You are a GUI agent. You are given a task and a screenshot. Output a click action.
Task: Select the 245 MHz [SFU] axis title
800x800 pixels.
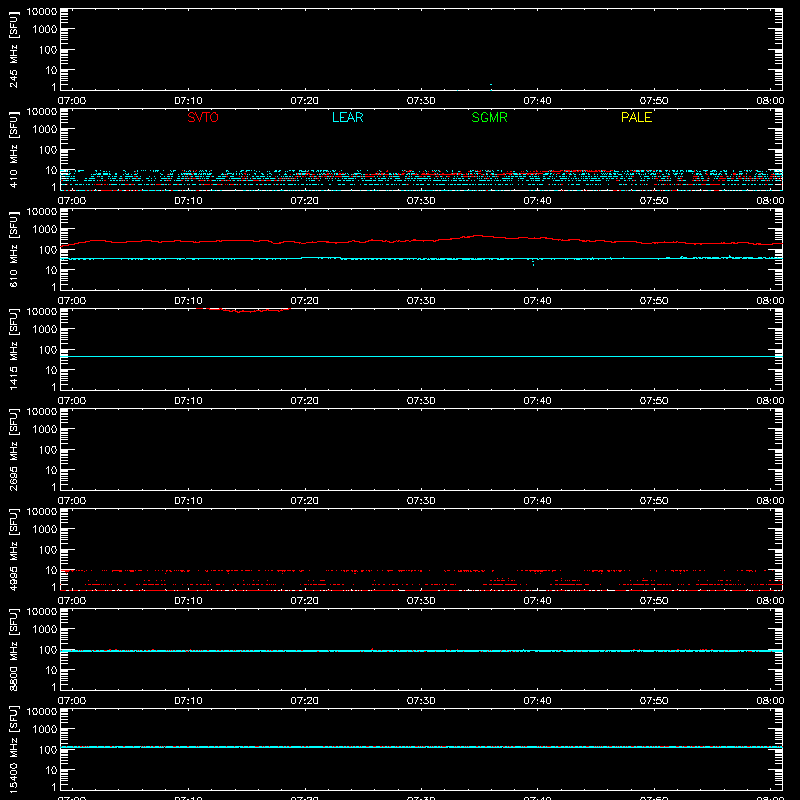pyautogui.click(x=13, y=50)
